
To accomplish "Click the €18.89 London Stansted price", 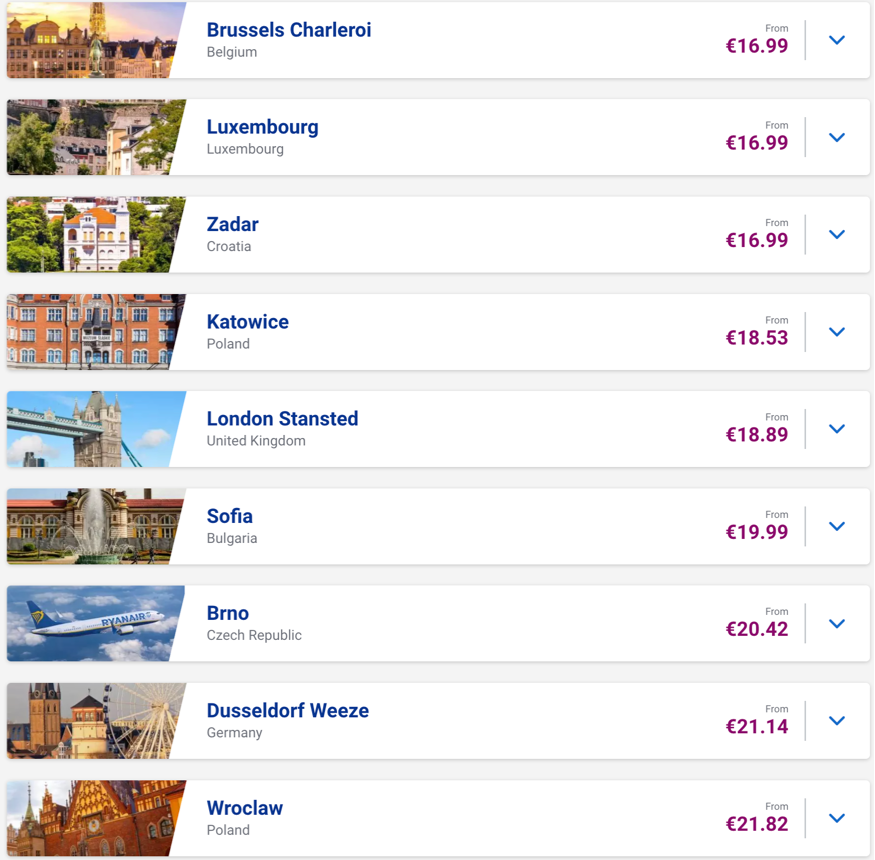I will [757, 435].
